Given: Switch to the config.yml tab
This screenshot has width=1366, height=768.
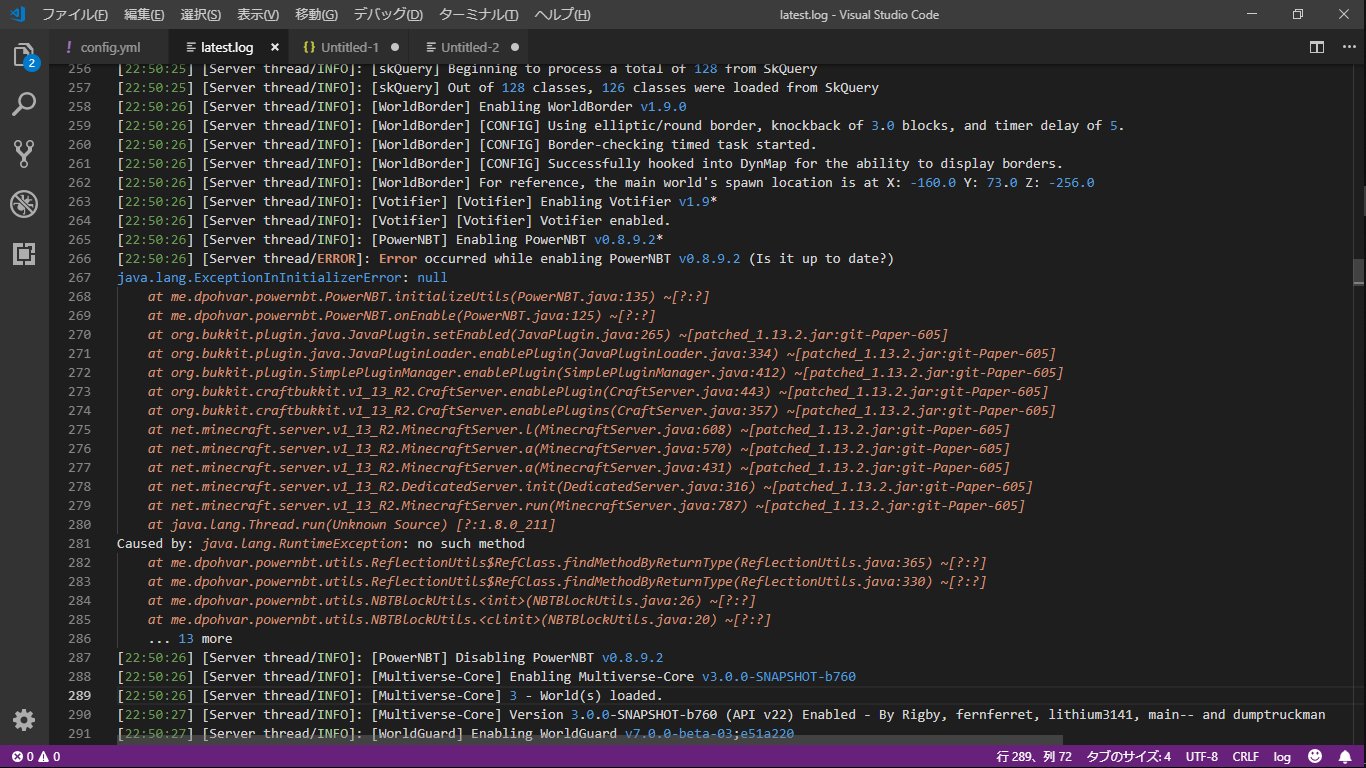Looking at the screenshot, I should pos(110,47).
